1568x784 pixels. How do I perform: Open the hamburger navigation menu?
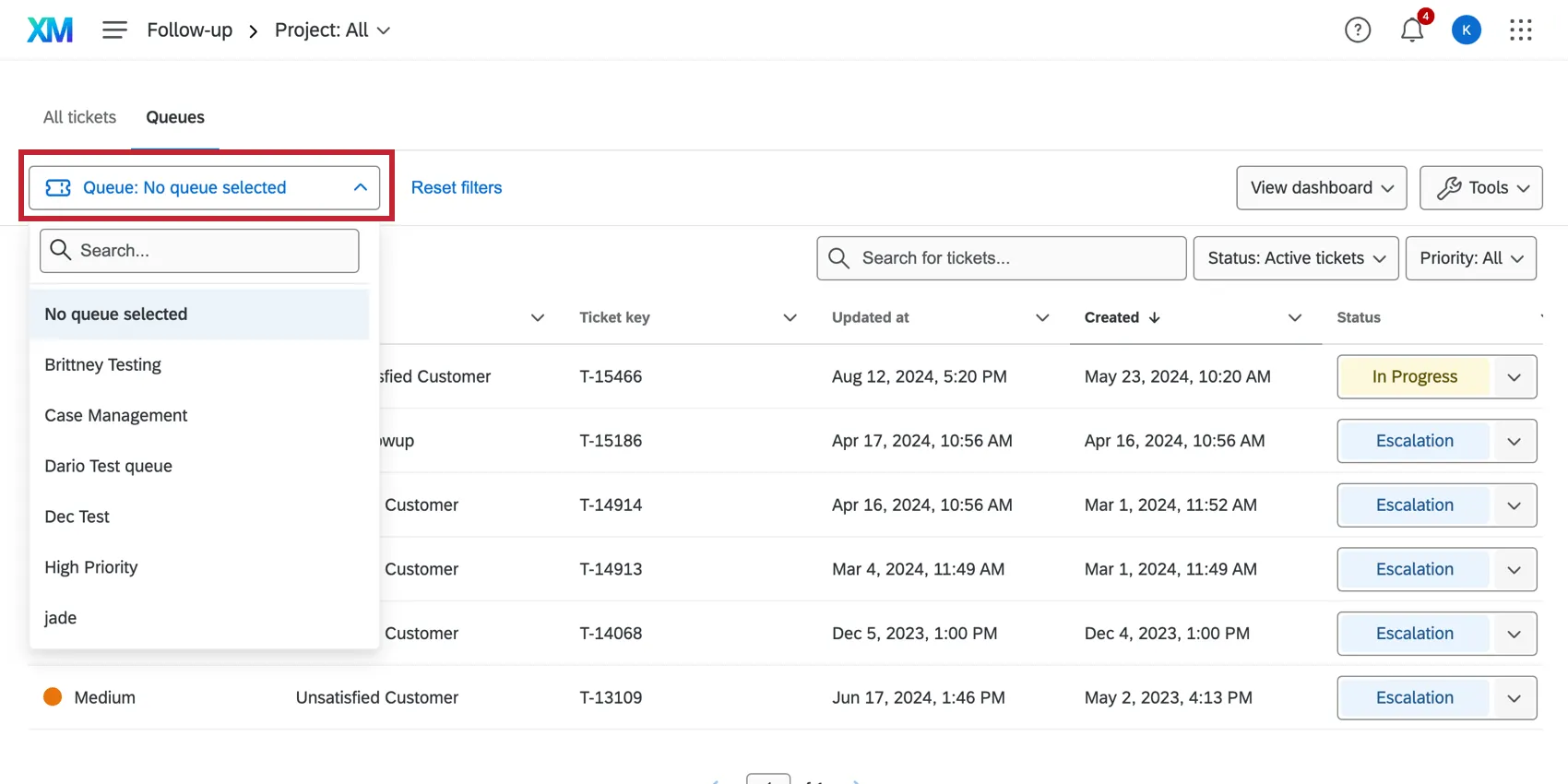[114, 30]
